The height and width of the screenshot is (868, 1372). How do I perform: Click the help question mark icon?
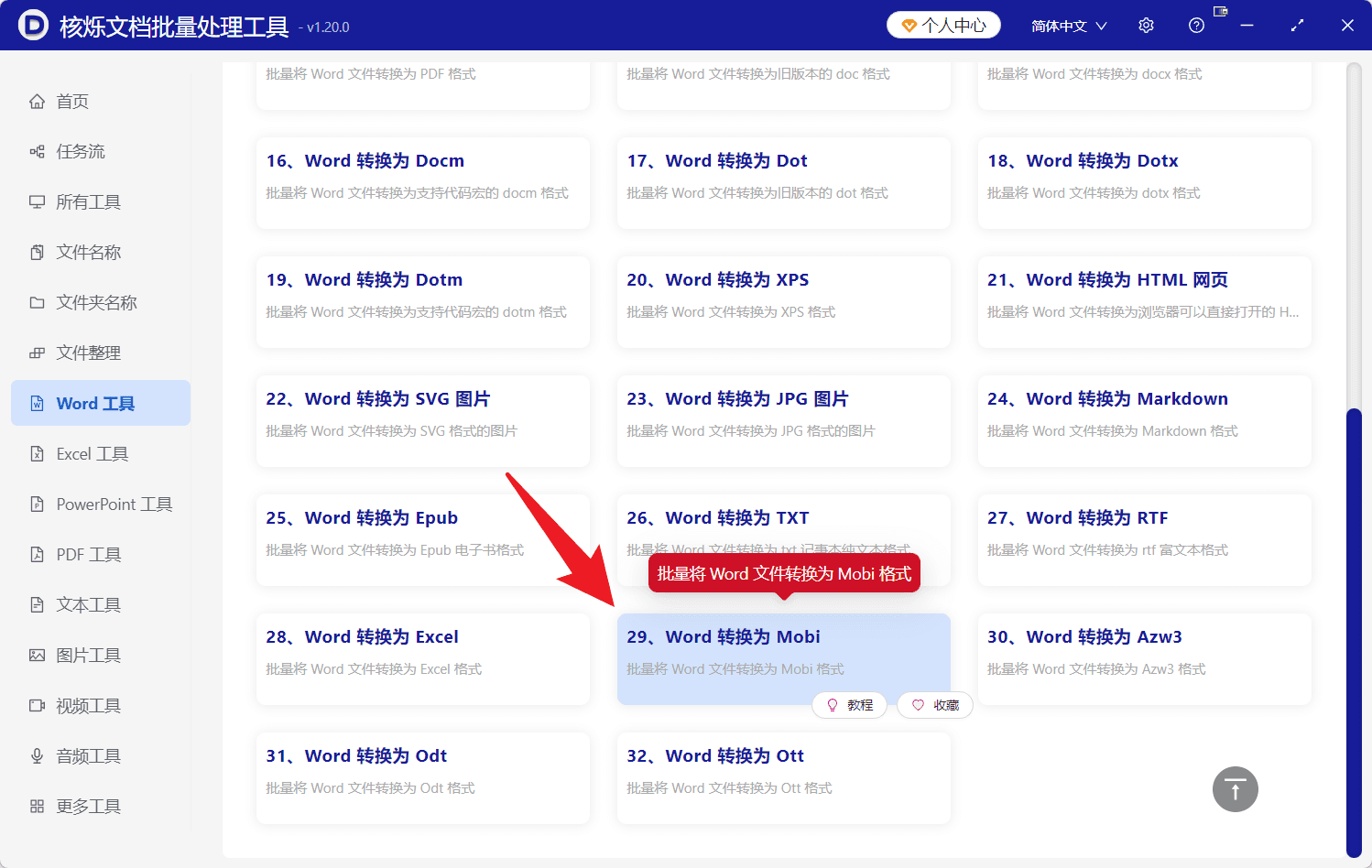[1196, 25]
